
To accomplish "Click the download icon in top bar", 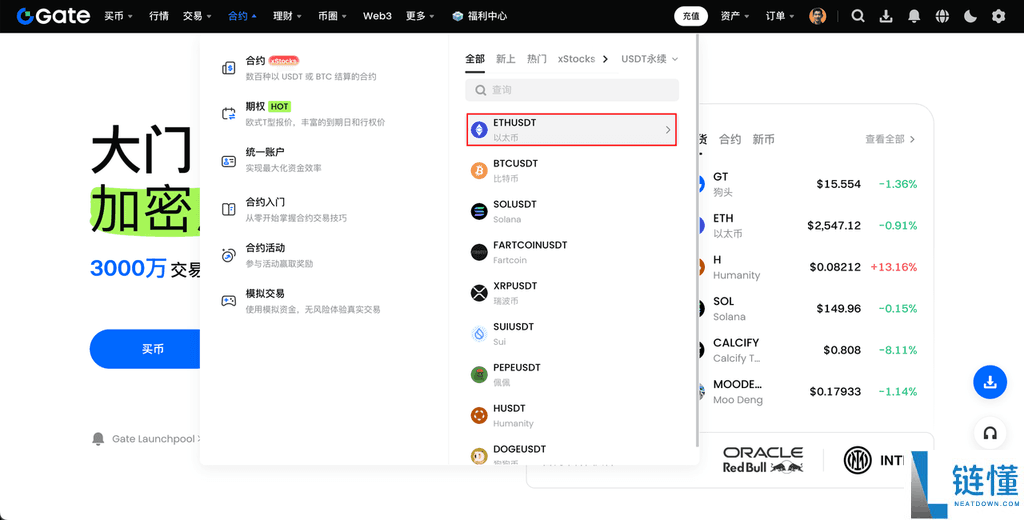I will (886, 16).
